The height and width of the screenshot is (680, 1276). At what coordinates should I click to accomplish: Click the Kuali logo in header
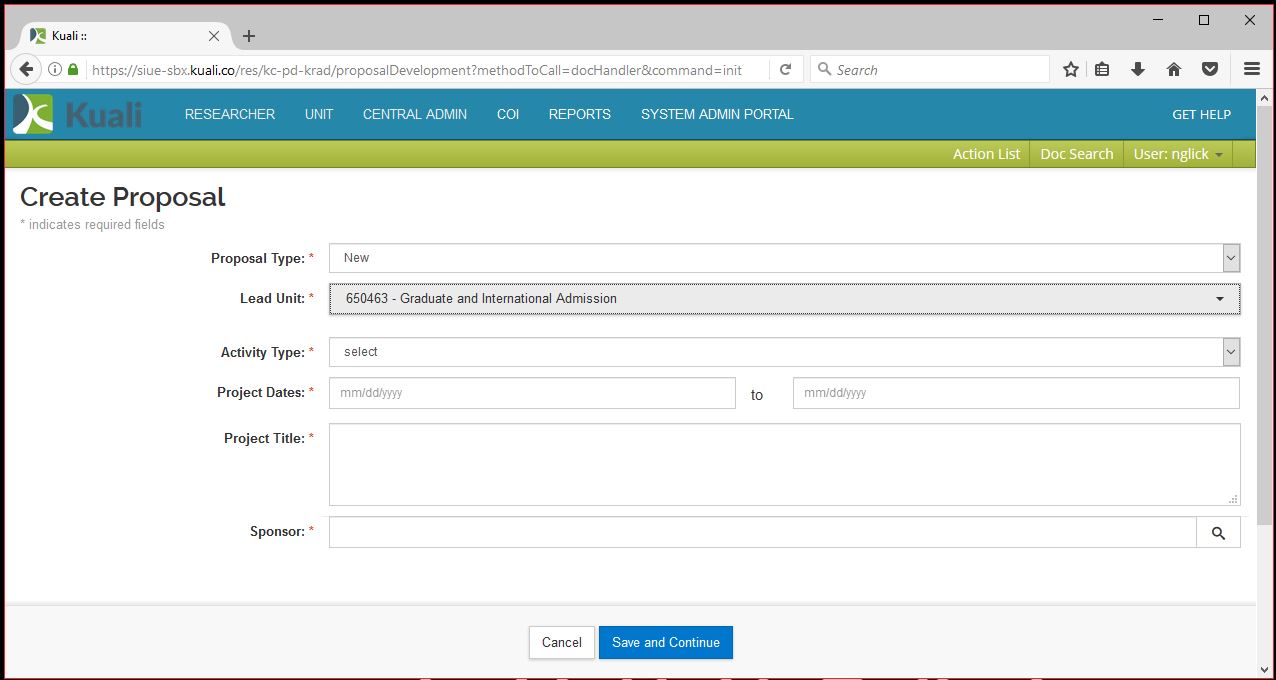point(78,114)
